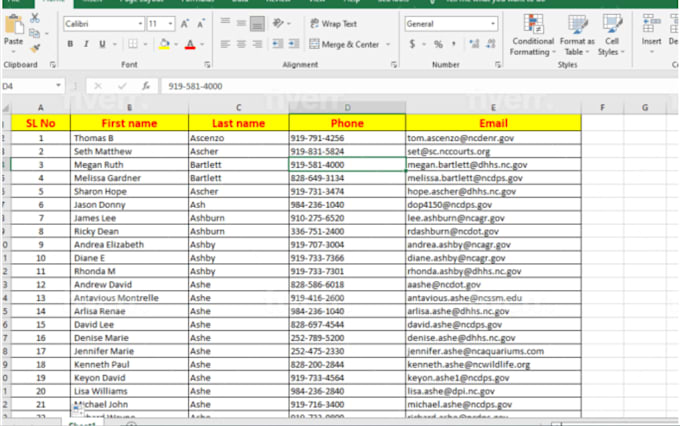Apply the yellow Fill Color
680x426 pixels.
[164, 44]
